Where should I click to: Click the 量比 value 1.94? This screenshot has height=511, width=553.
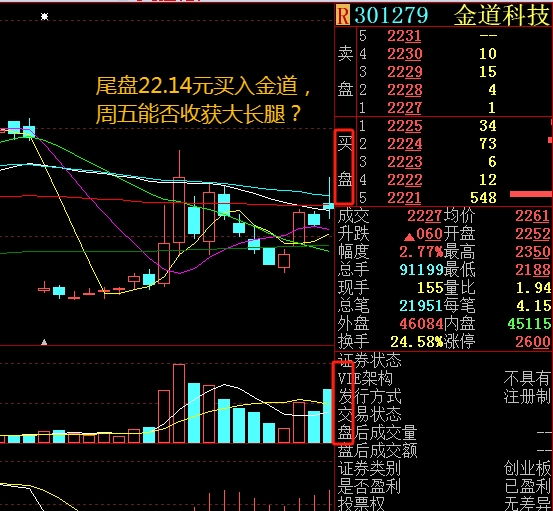pos(533,288)
